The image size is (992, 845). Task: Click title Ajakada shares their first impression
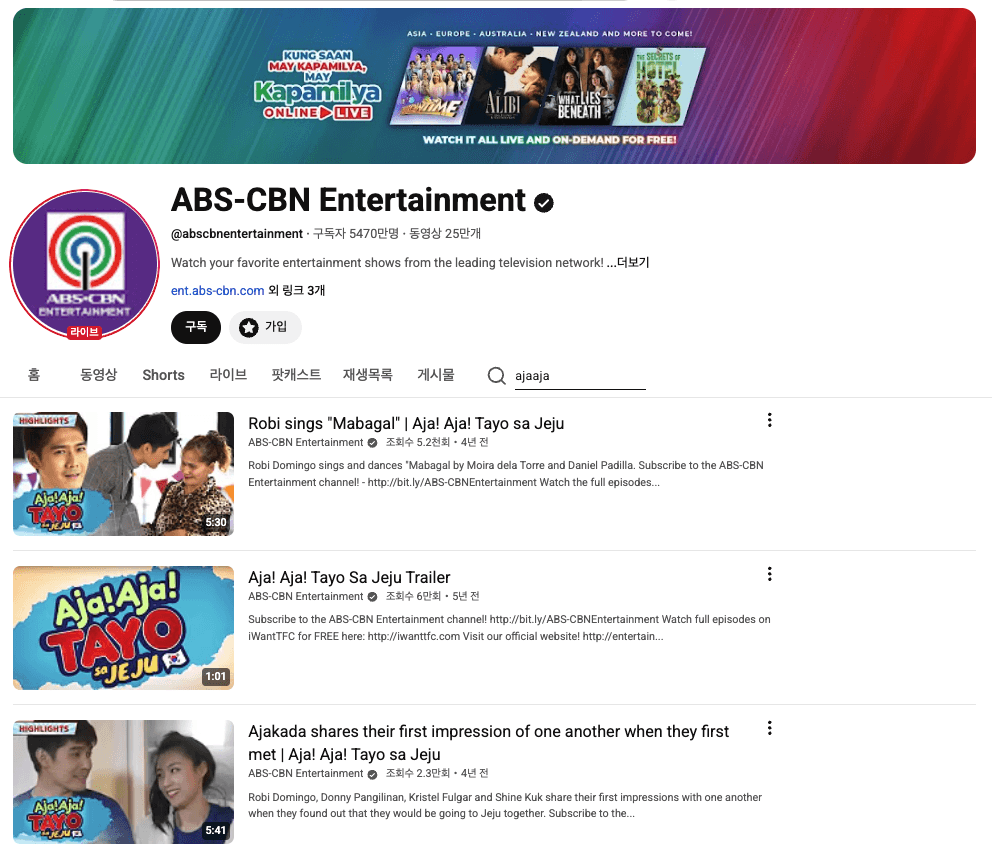coord(488,743)
